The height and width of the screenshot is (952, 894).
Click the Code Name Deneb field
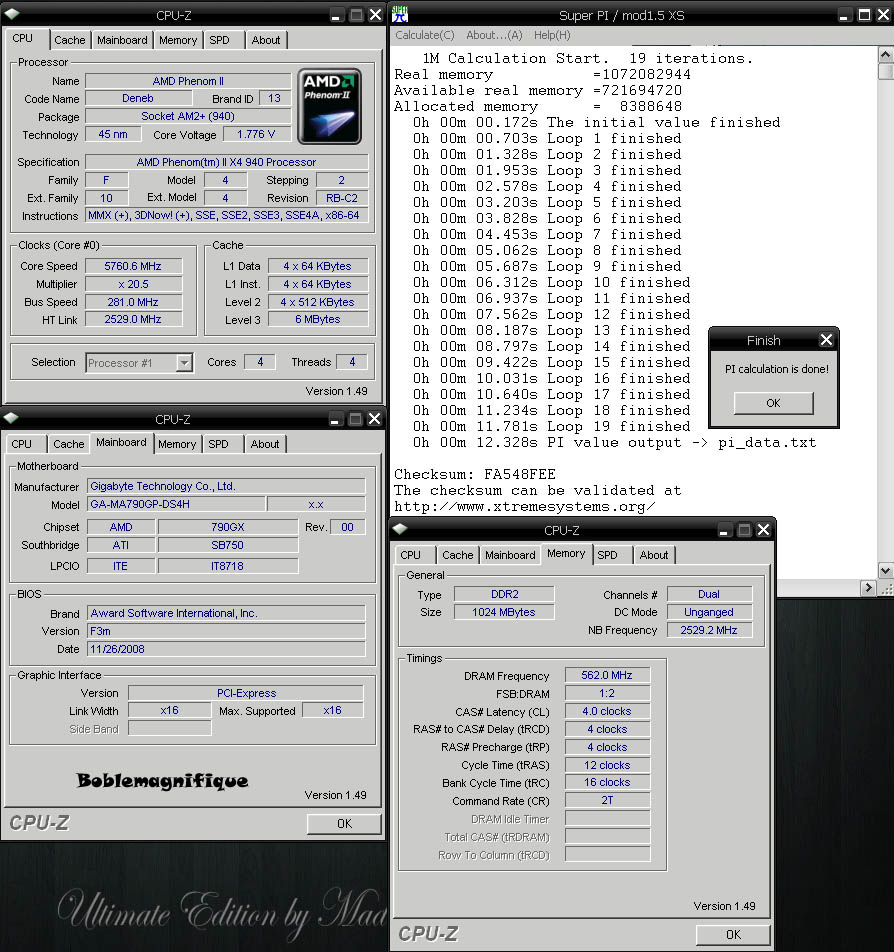138,98
